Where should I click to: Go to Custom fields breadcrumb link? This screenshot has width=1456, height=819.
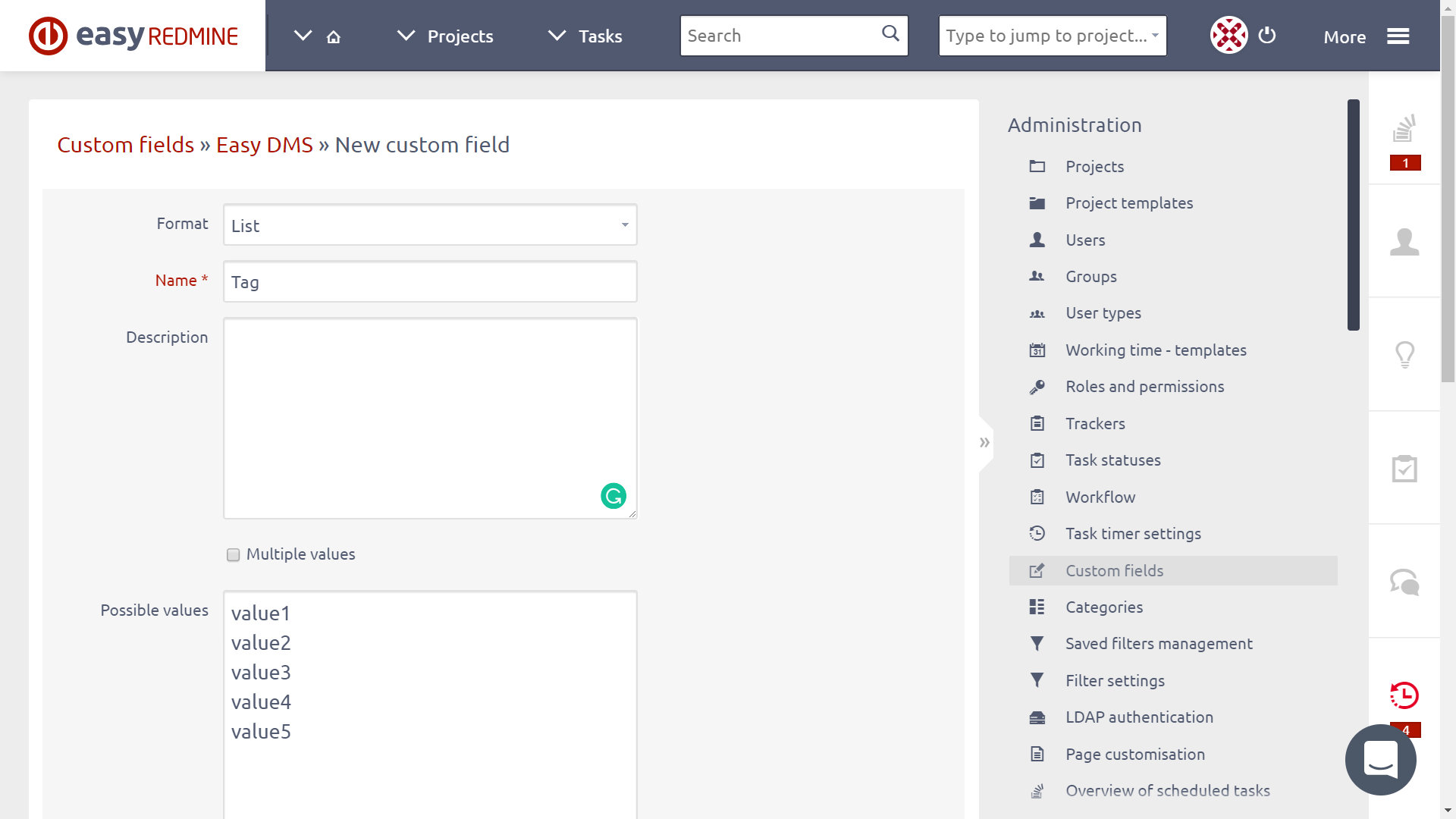click(x=126, y=144)
